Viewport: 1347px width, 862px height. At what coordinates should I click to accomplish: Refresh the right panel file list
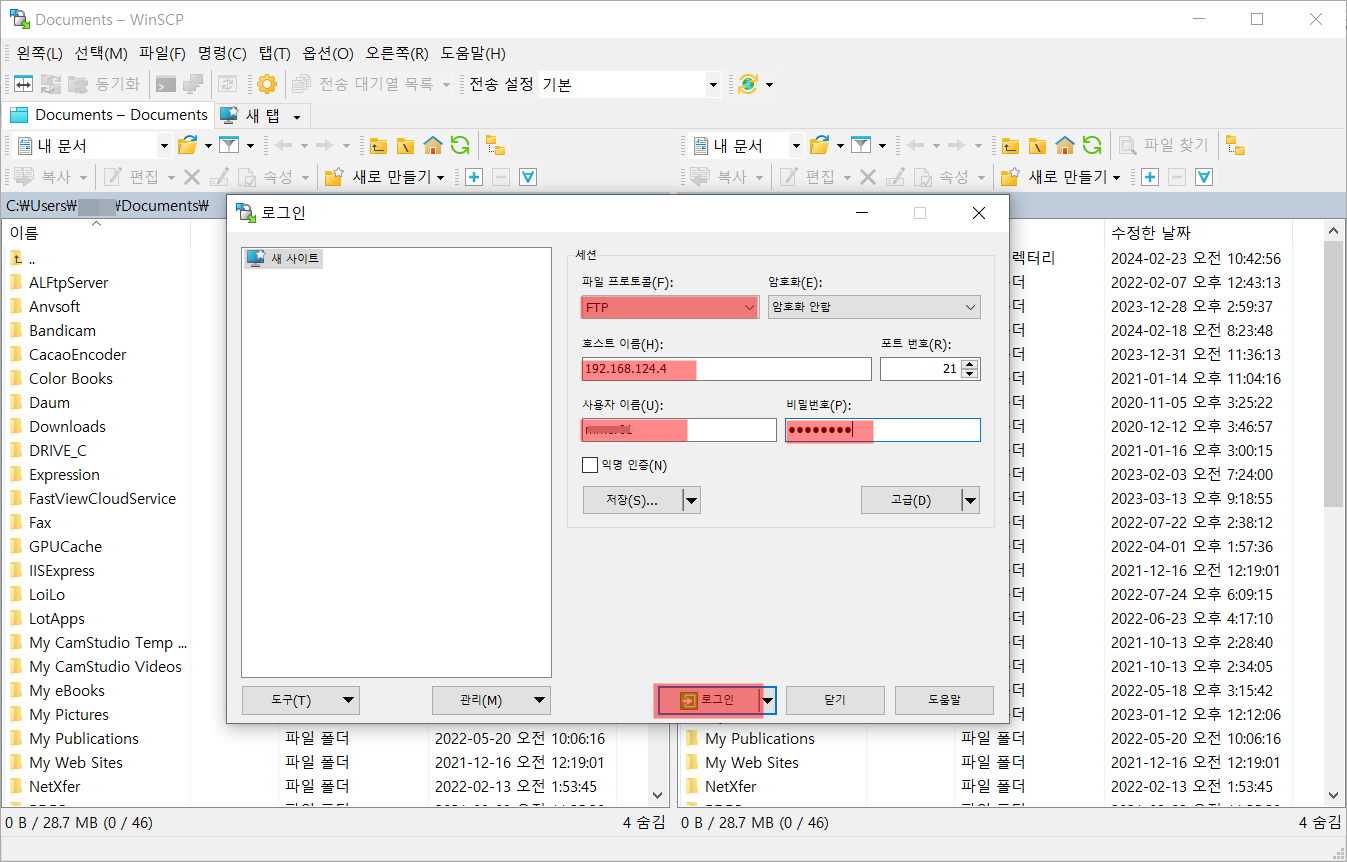point(1092,146)
